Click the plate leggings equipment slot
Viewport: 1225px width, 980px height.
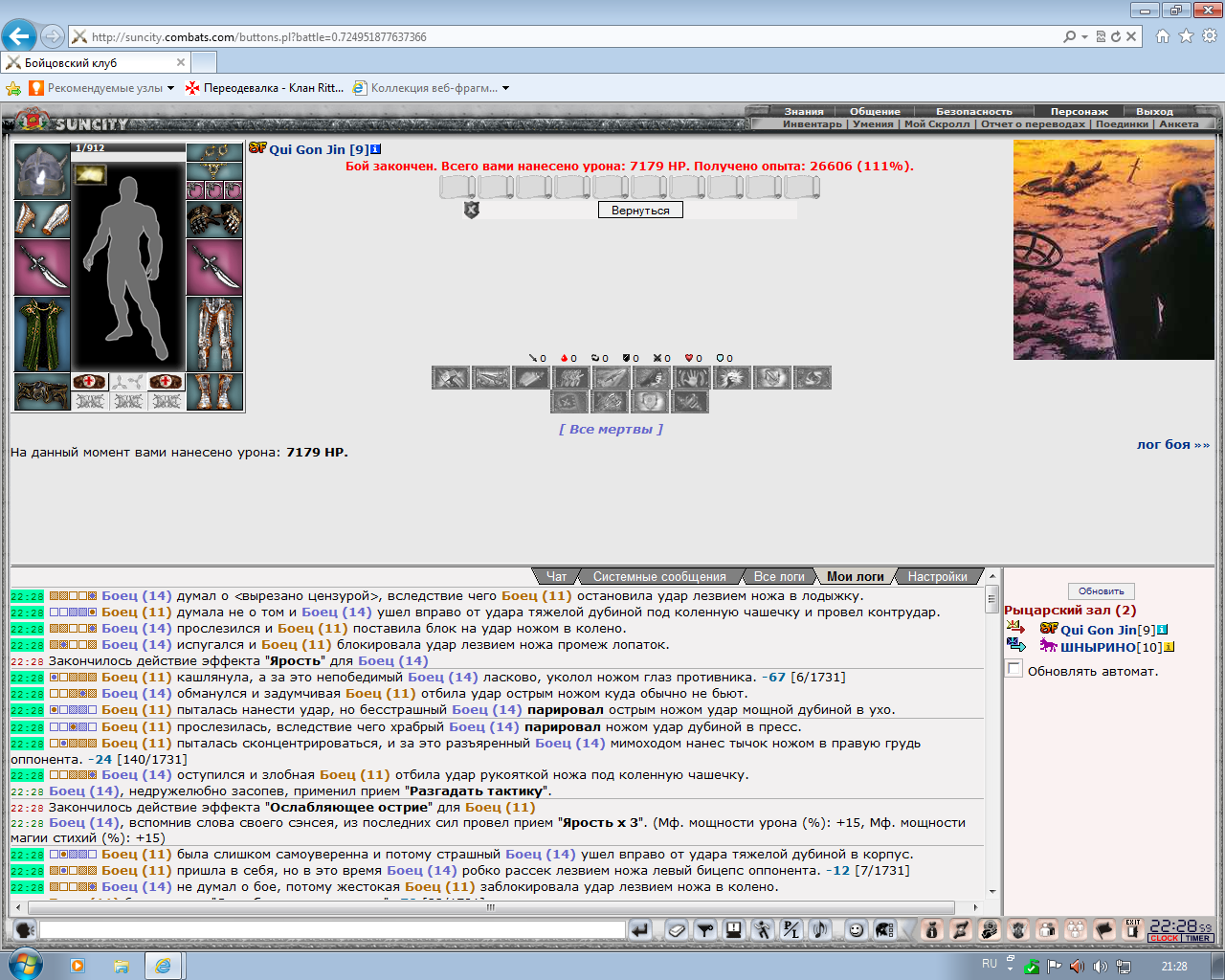pos(214,334)
